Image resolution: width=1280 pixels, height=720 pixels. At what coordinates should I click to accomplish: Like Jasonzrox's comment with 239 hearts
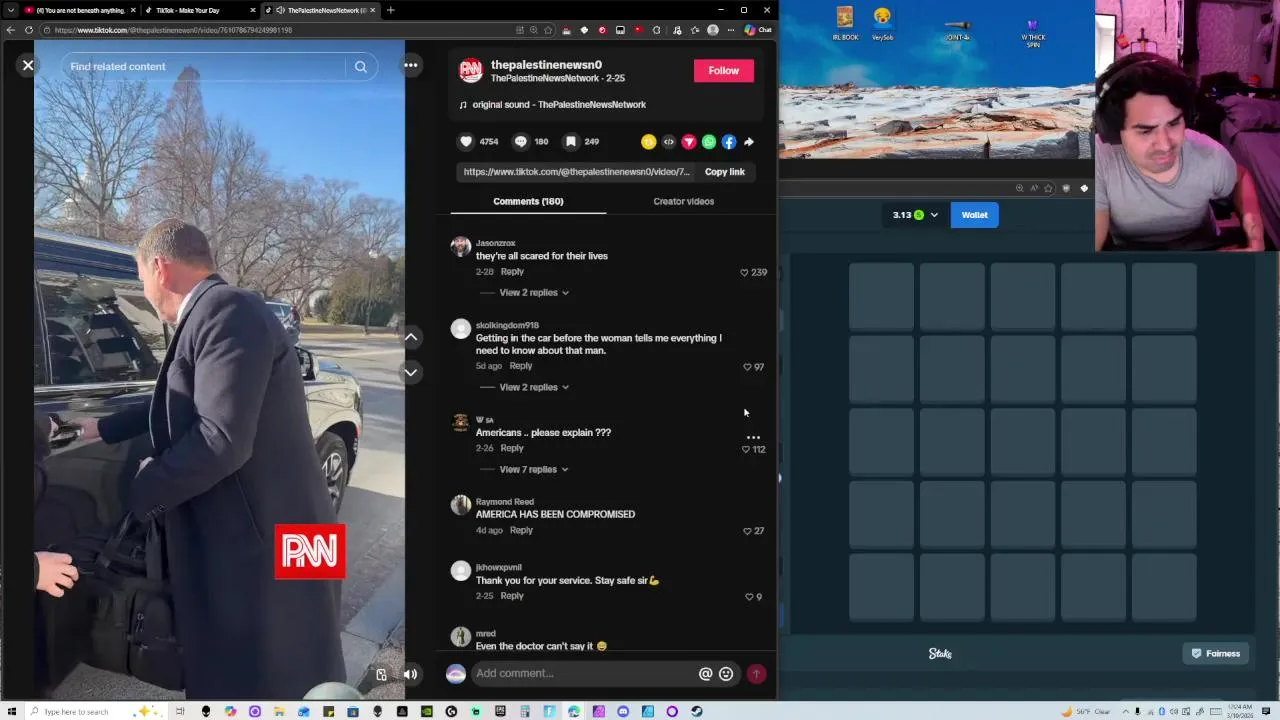(x=744, y=272)
